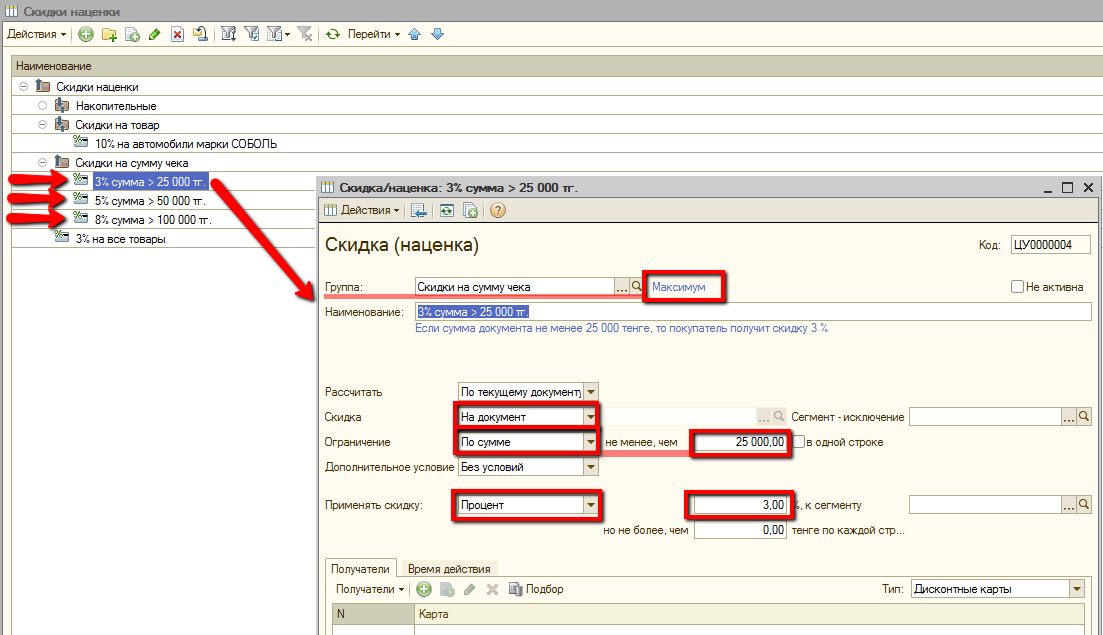Click the New folder group icon
The image size is (1103, 635).
[109, 34]
